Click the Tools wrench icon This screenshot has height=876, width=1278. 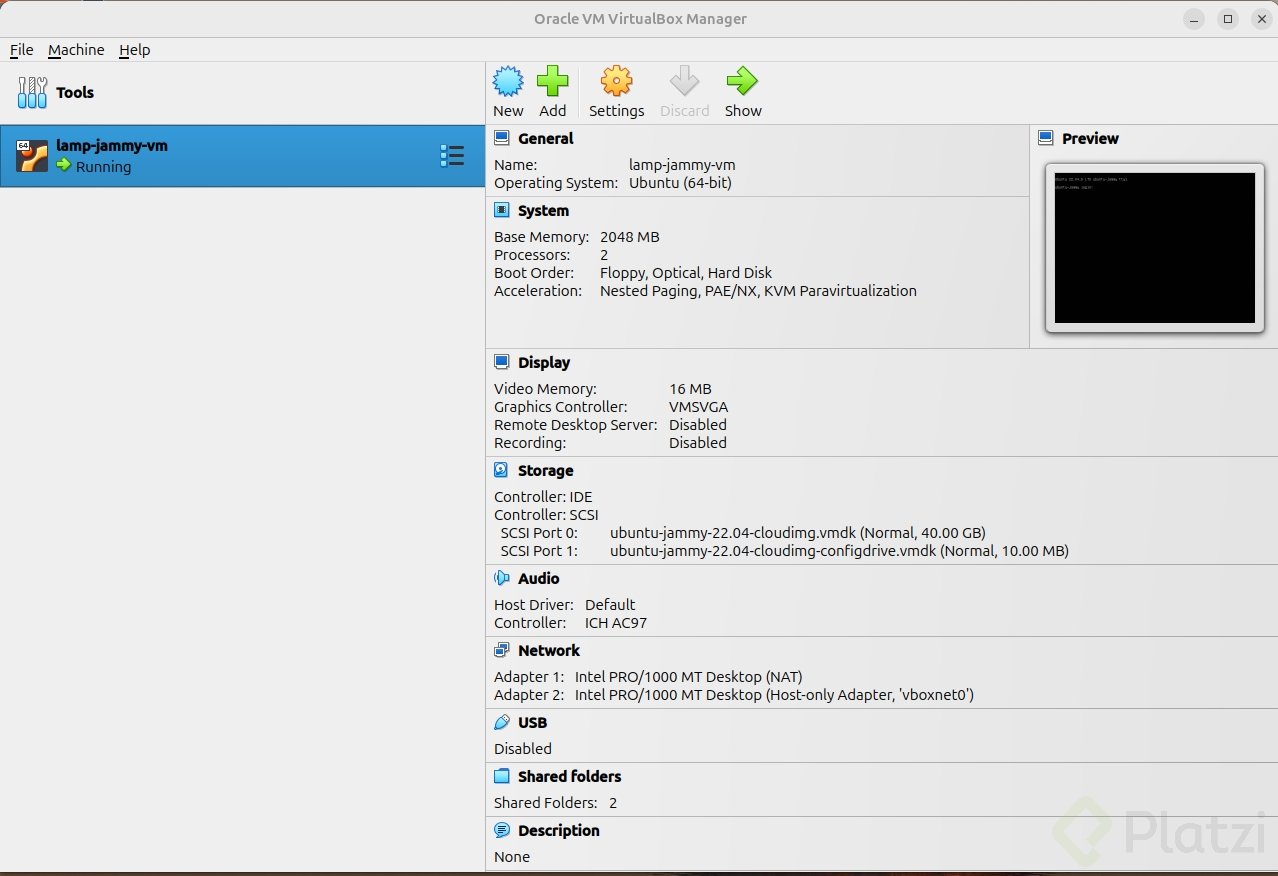[x=32, y=92]
